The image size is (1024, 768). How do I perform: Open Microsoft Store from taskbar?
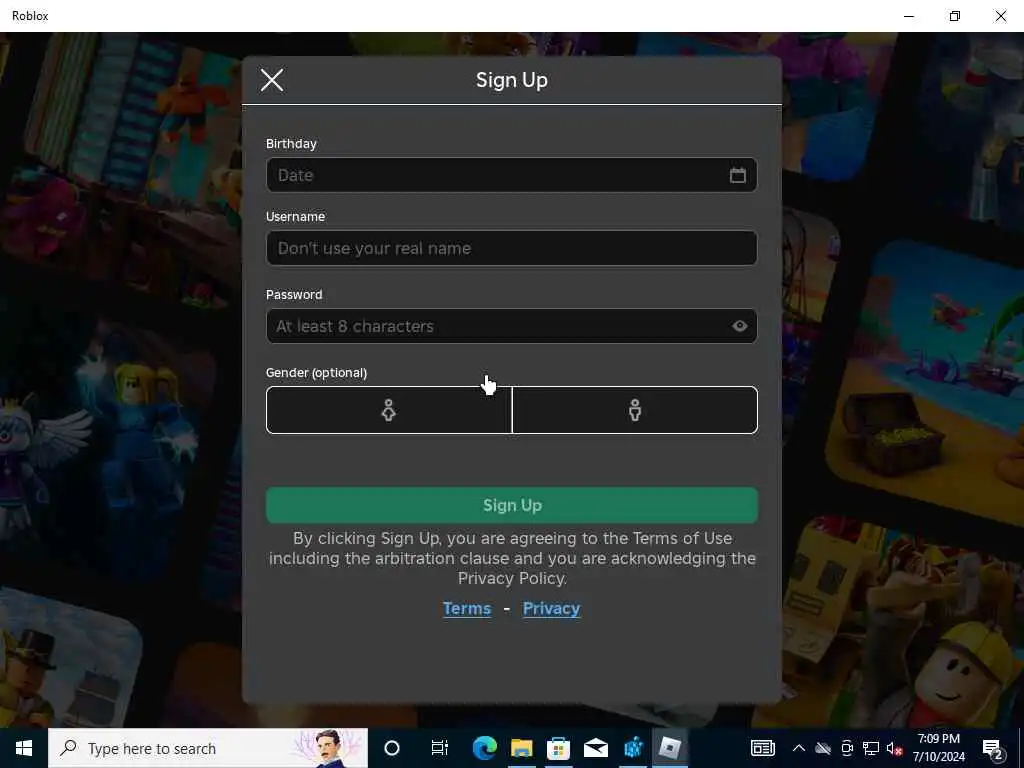(558, 748)
